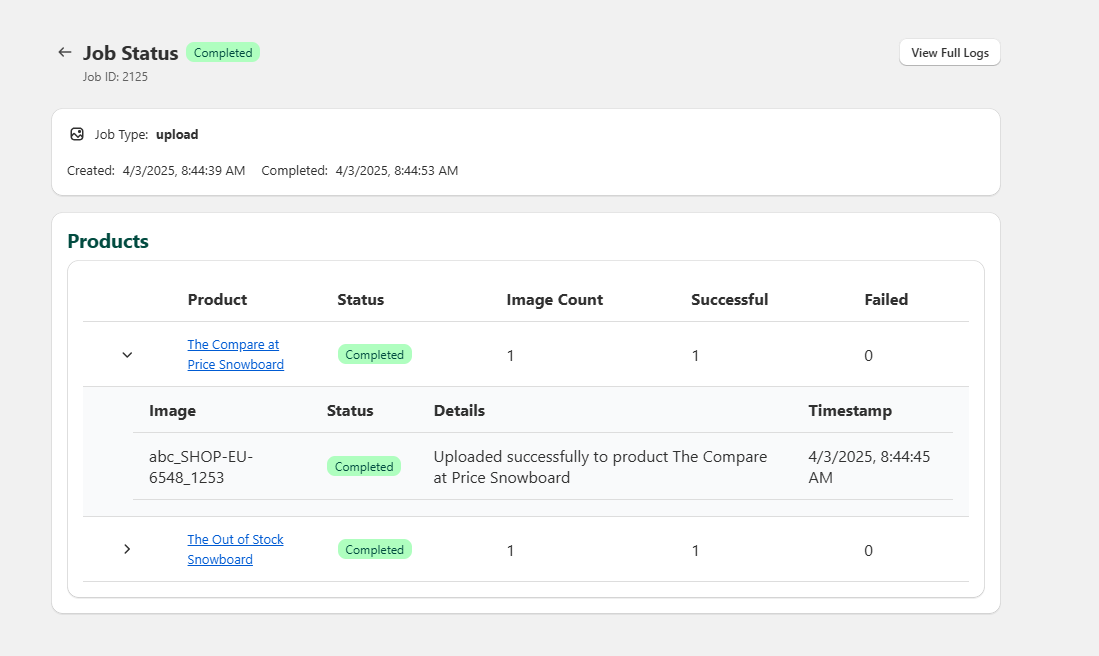Select the Products section heading
1099x656 pixels.
click(x=107, y=241)
